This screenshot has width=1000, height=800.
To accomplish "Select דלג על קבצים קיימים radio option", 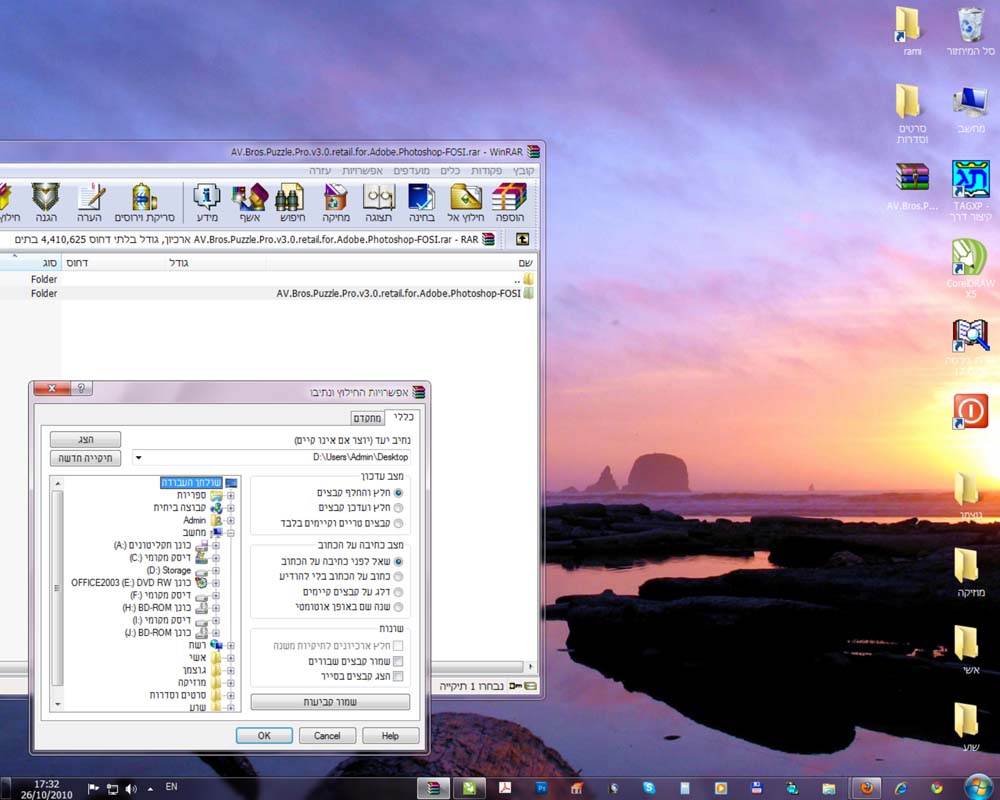I will tap(399, 592).
